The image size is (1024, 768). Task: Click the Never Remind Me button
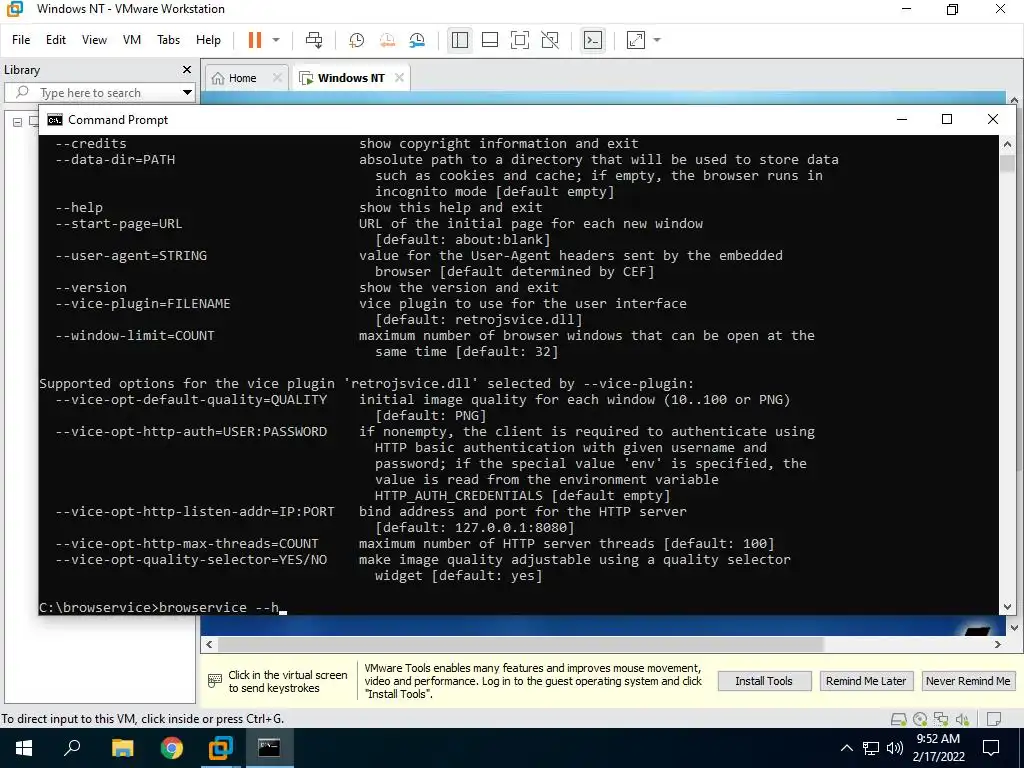click(968, 681)
